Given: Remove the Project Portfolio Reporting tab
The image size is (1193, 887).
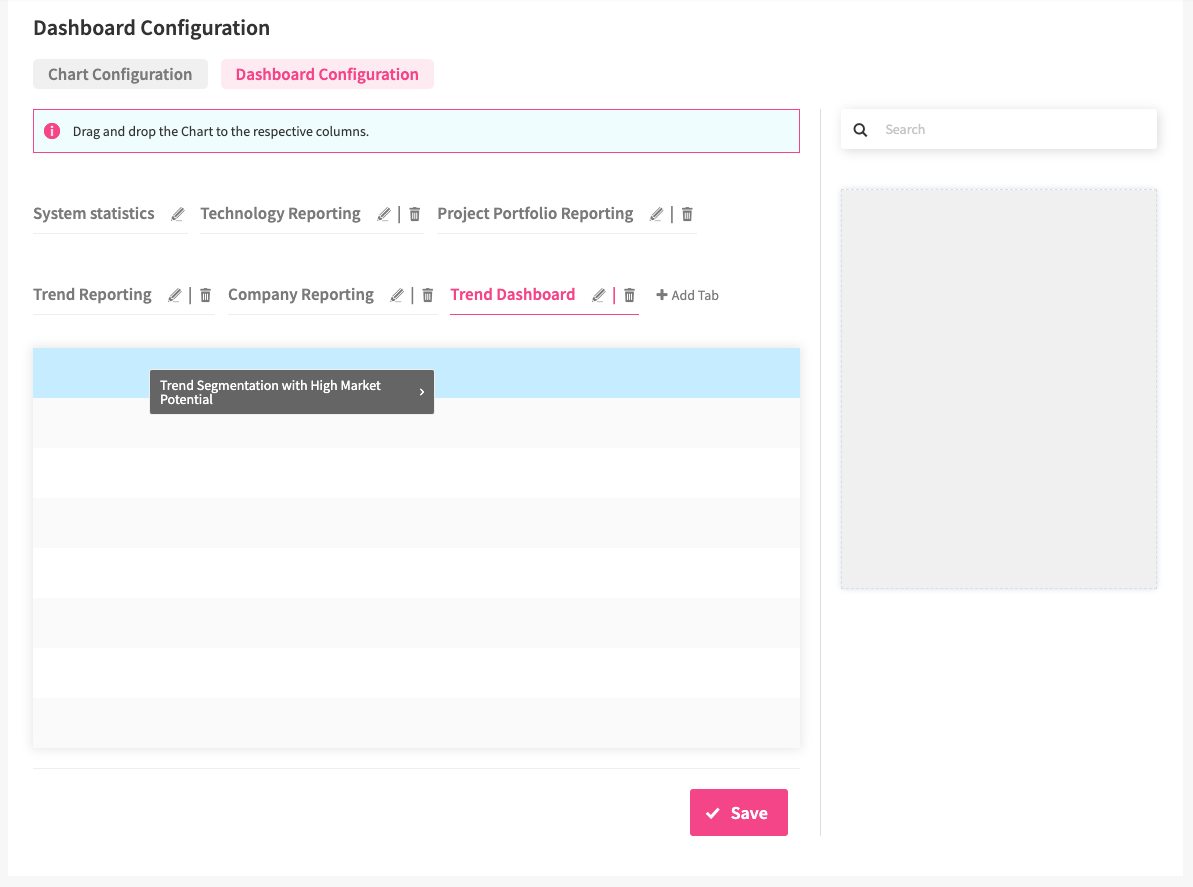Looking at the screenshot, I should (688, 214).
